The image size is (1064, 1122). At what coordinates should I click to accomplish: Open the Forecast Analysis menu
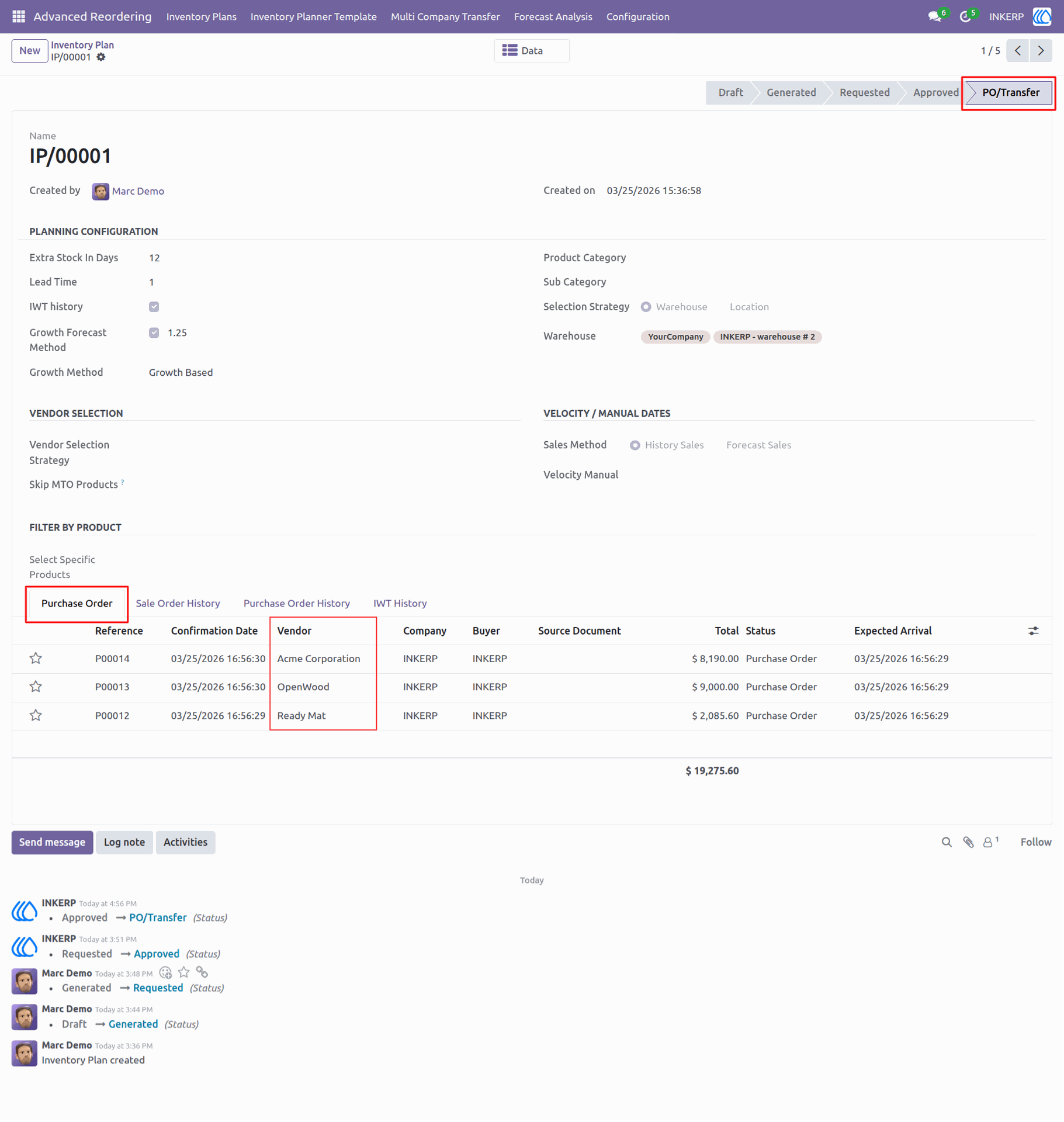click(553, 16)
